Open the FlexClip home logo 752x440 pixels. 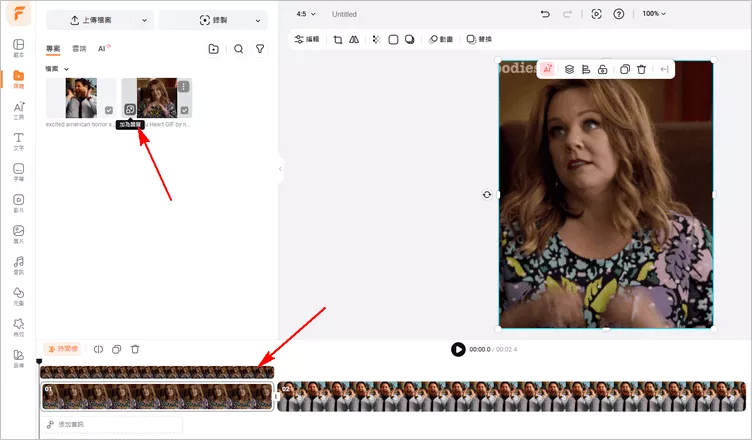pyautogui.click(x=19, y=14)
